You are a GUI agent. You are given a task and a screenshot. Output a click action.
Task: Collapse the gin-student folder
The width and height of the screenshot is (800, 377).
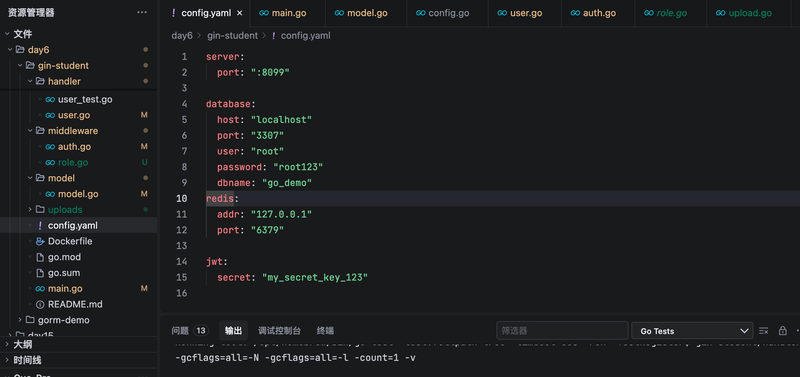20,66
